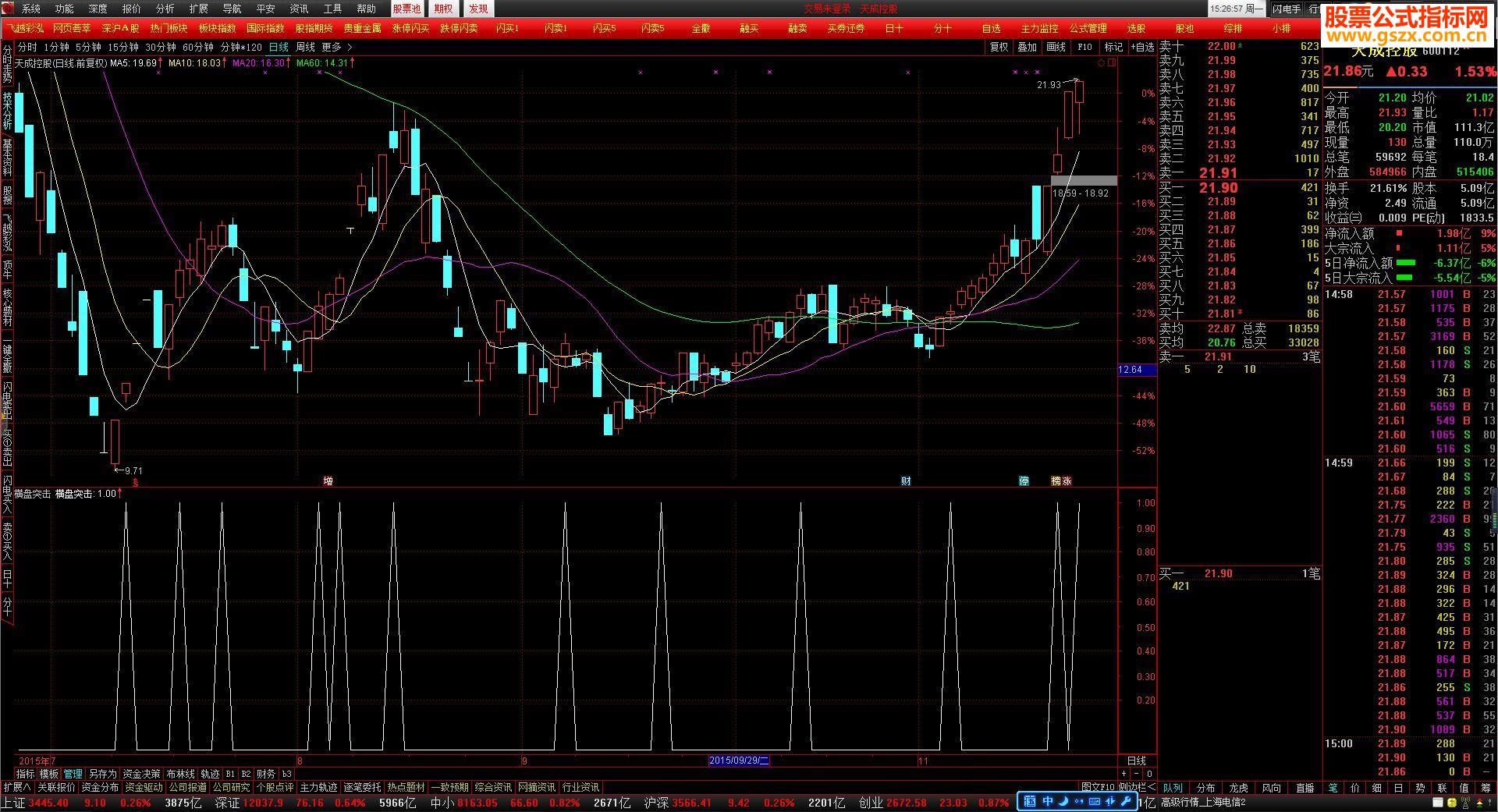Open the 工具 menu
The width and height of the screenshot is (1498, 812).
point(333,9)
